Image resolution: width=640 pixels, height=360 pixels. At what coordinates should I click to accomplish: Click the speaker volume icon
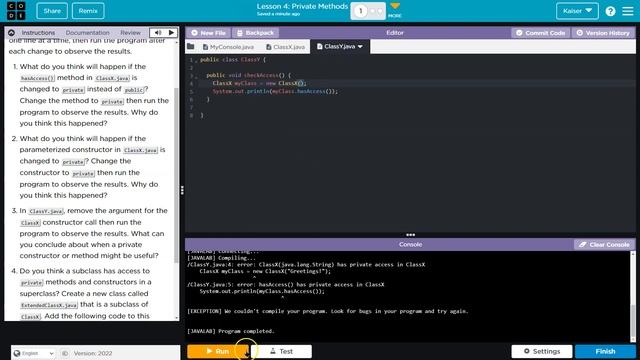(158, 33)
